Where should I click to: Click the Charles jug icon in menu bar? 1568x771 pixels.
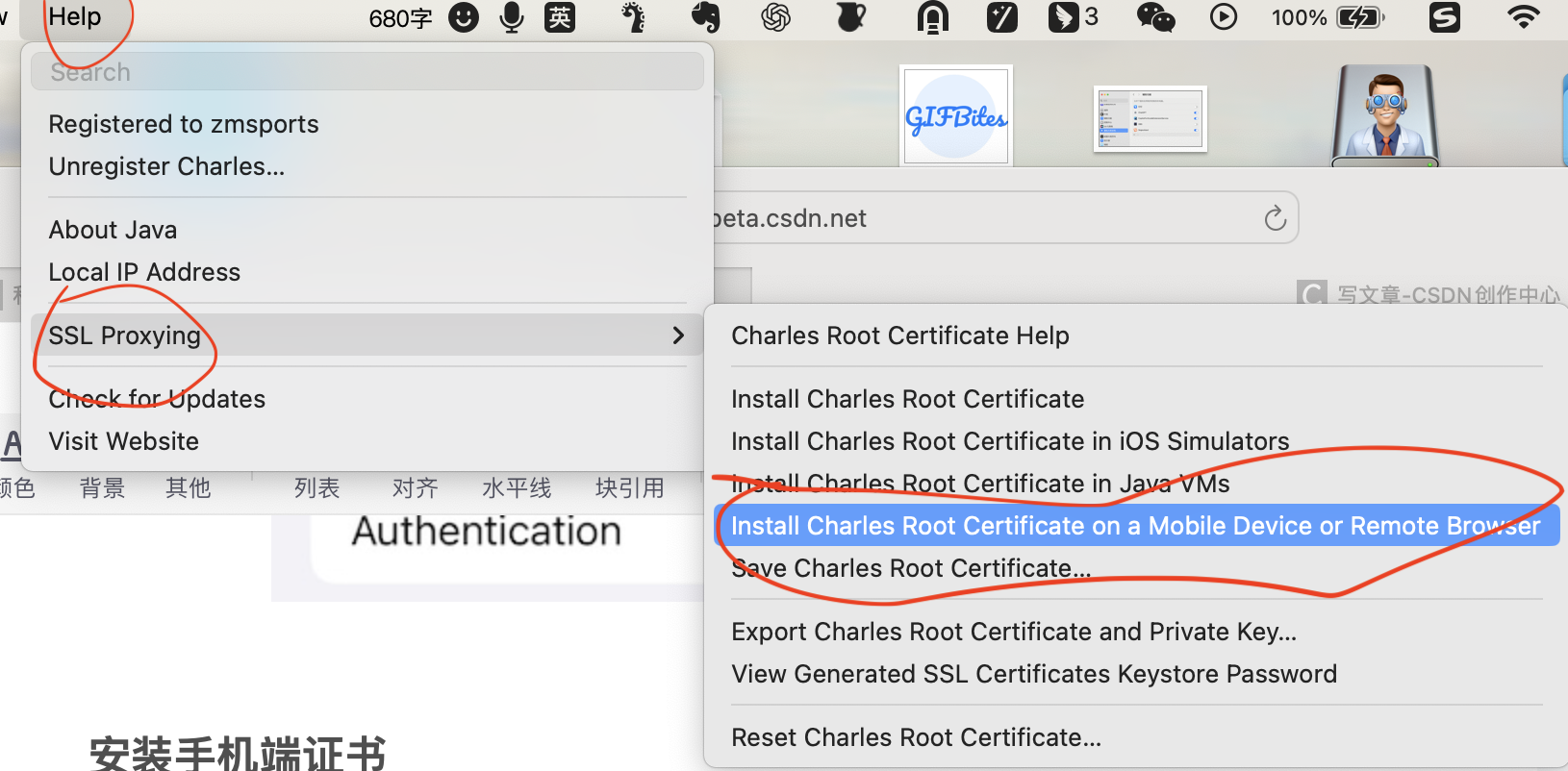(x=850, y=17)
